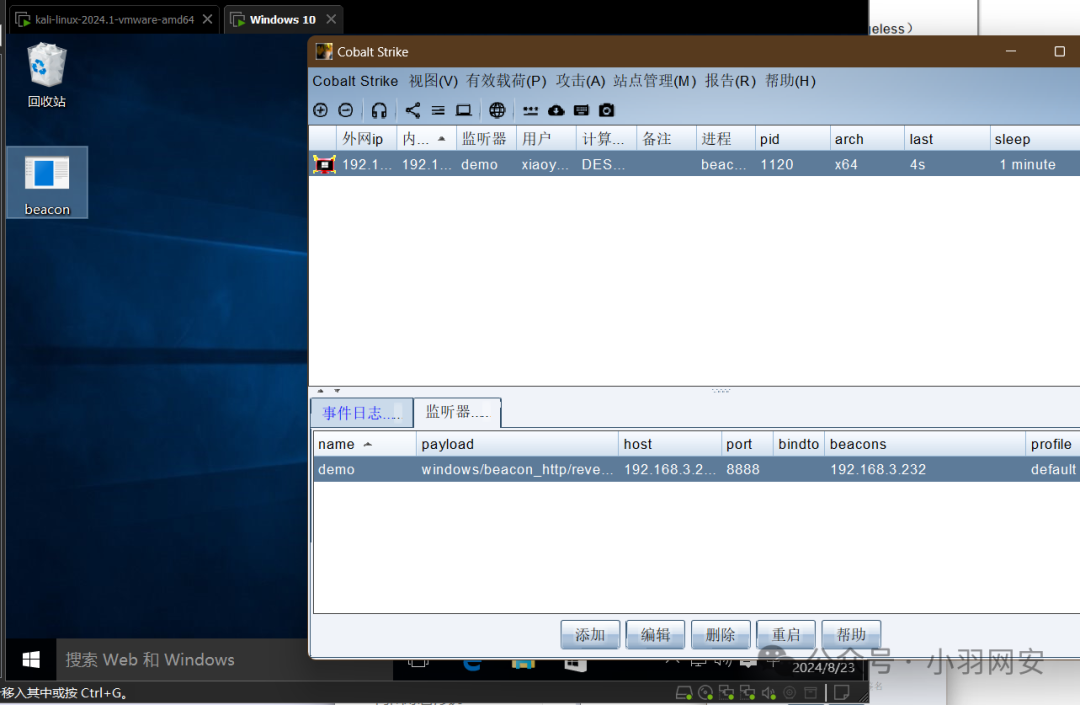Open the Recycle Bin desktop icon
Viewport: 1080px width, 705px height.
47,75
